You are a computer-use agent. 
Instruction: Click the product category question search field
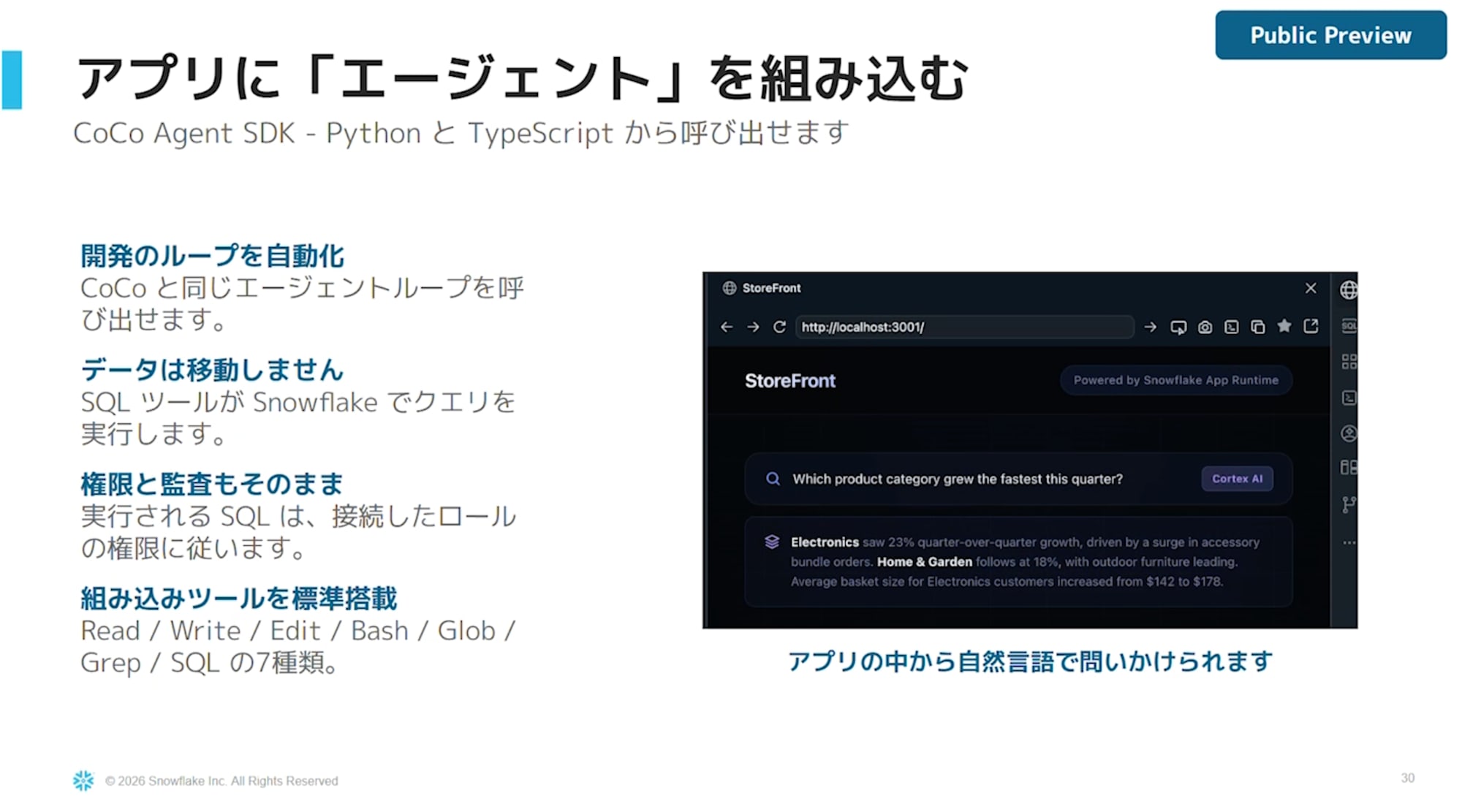tap(1018, 479)
